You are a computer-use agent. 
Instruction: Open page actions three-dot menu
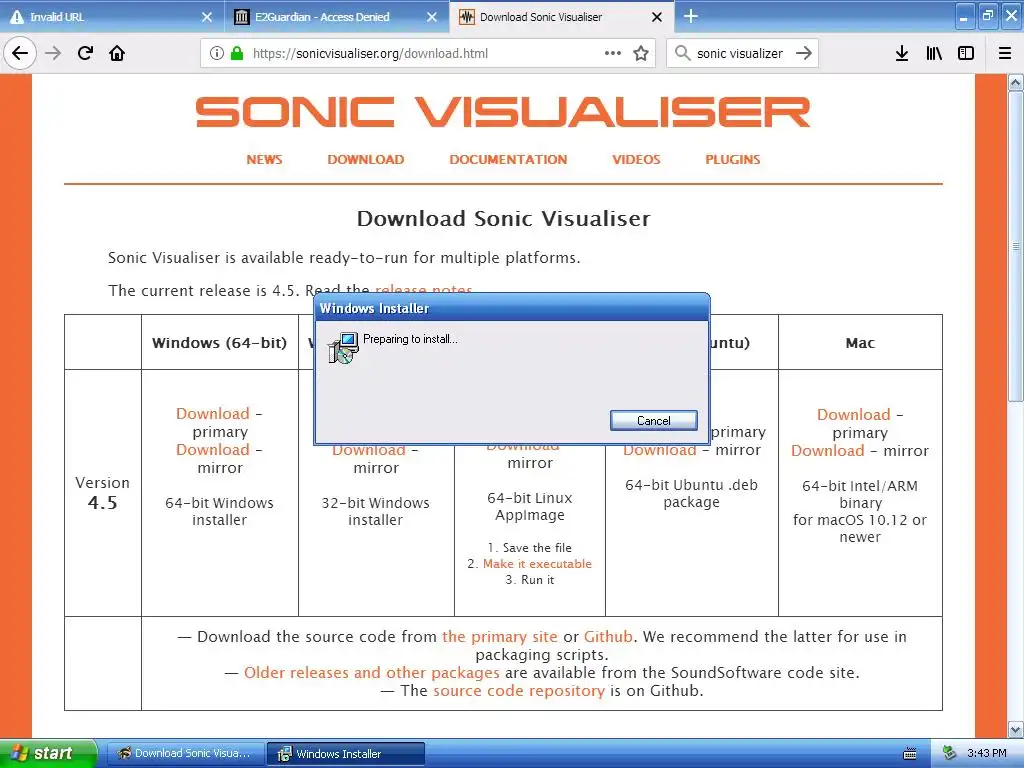click(x=613, y=53)
